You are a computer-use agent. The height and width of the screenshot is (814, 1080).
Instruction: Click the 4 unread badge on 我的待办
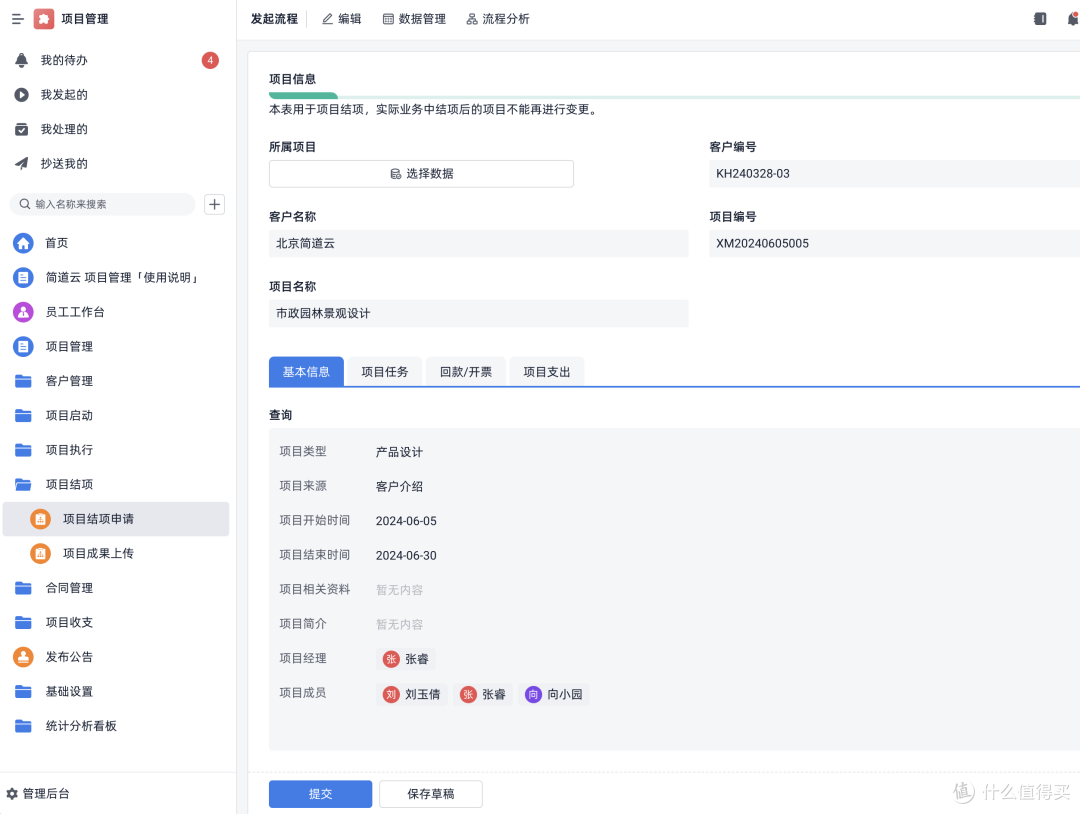click(210, 60)
